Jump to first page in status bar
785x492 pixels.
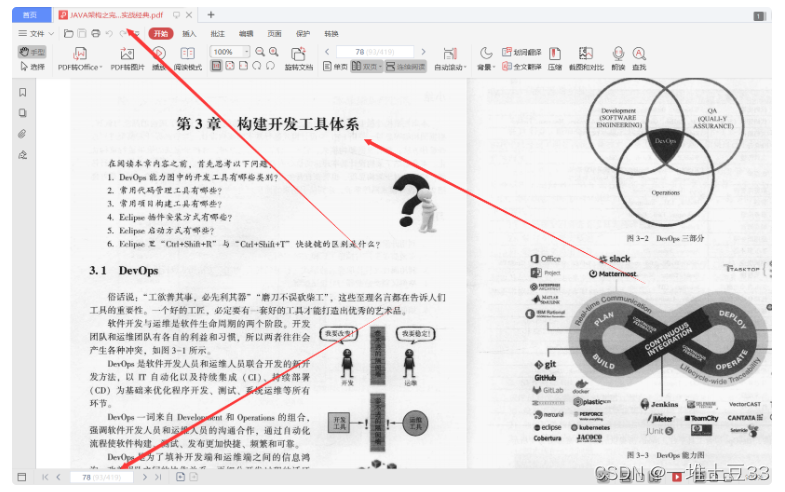tap(45, 477)
